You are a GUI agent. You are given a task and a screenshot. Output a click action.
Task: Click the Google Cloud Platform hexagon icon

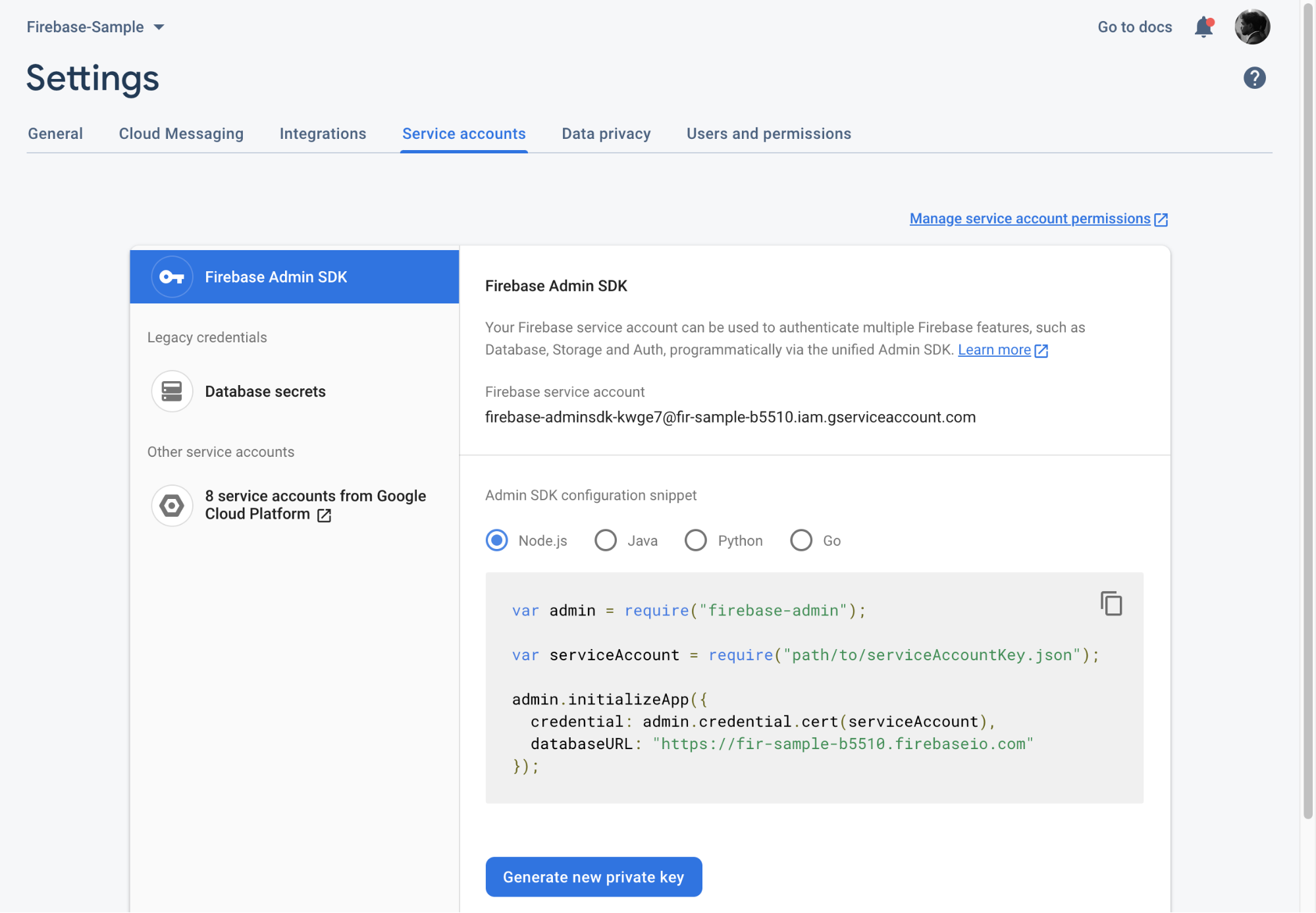[x=172, y=506]
